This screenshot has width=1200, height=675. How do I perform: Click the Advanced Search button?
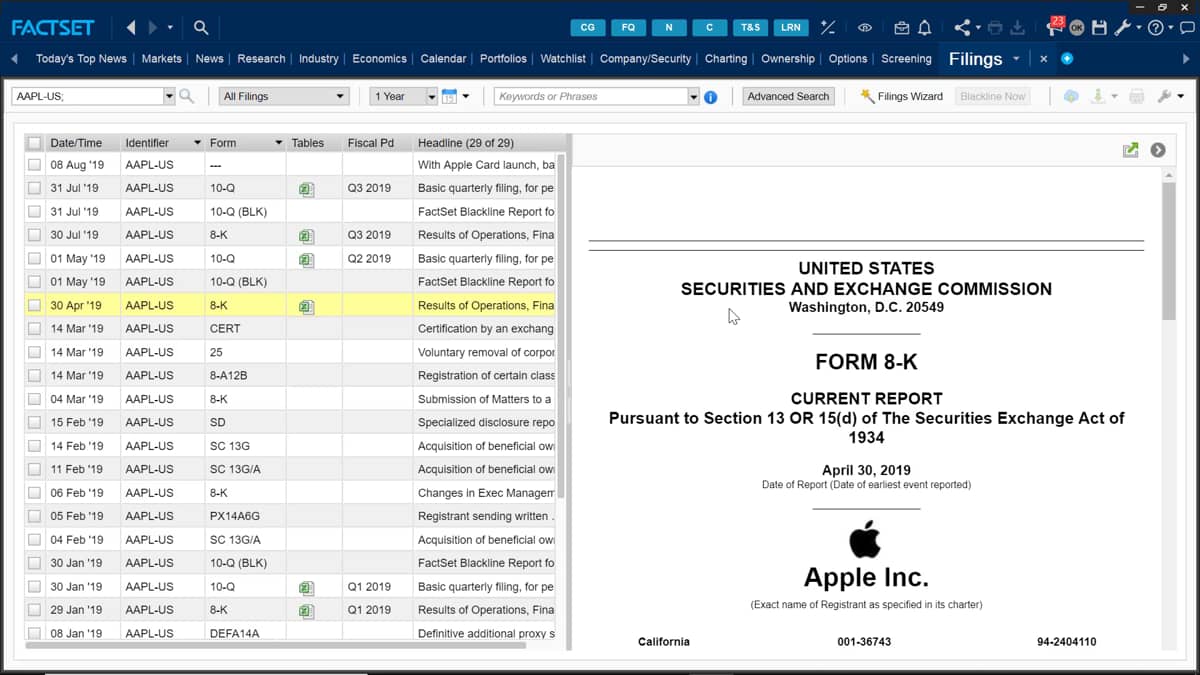(788, 96)
